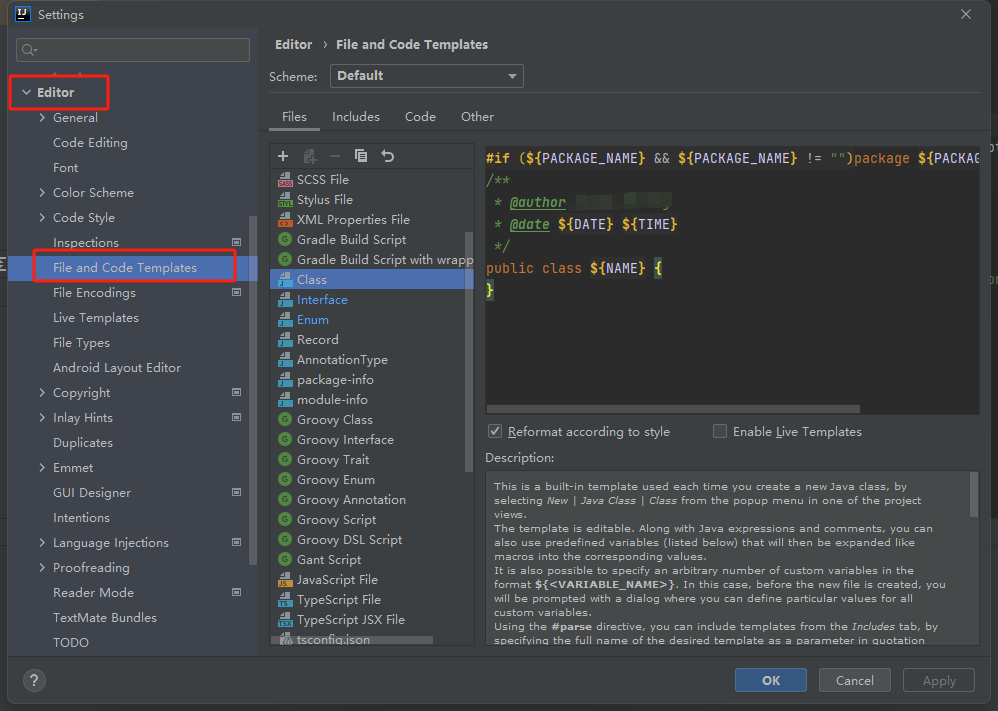Image resolution: width=998 pixels, height=711 pixels.
Task: Enable Live Templates checkbox
Action: (720, 432)
